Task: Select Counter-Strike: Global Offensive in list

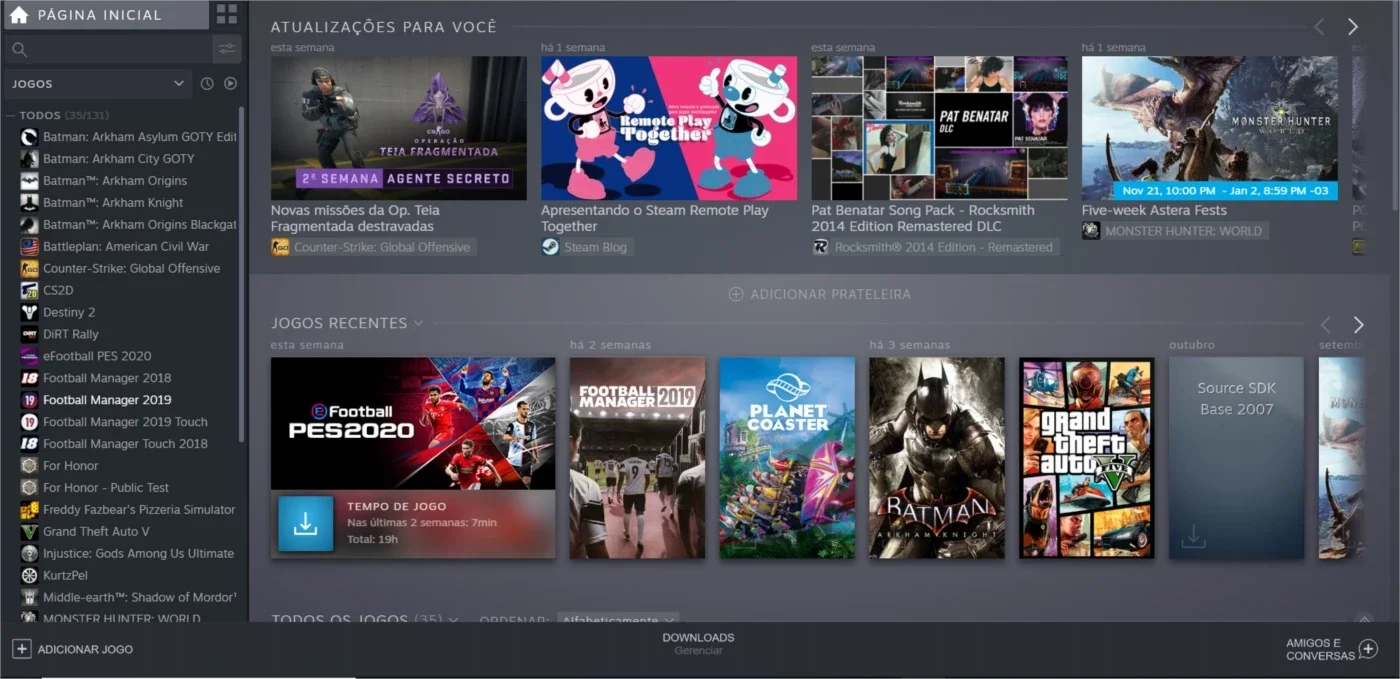Action: click(131, 268)
